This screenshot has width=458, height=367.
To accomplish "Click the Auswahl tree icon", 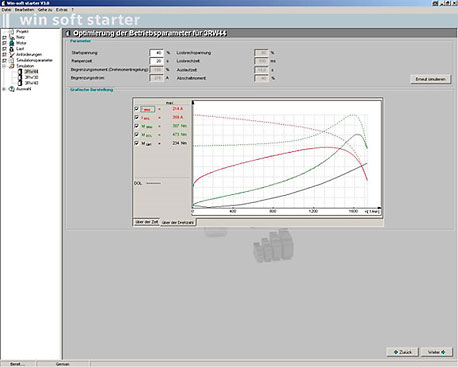I will 11,89.
